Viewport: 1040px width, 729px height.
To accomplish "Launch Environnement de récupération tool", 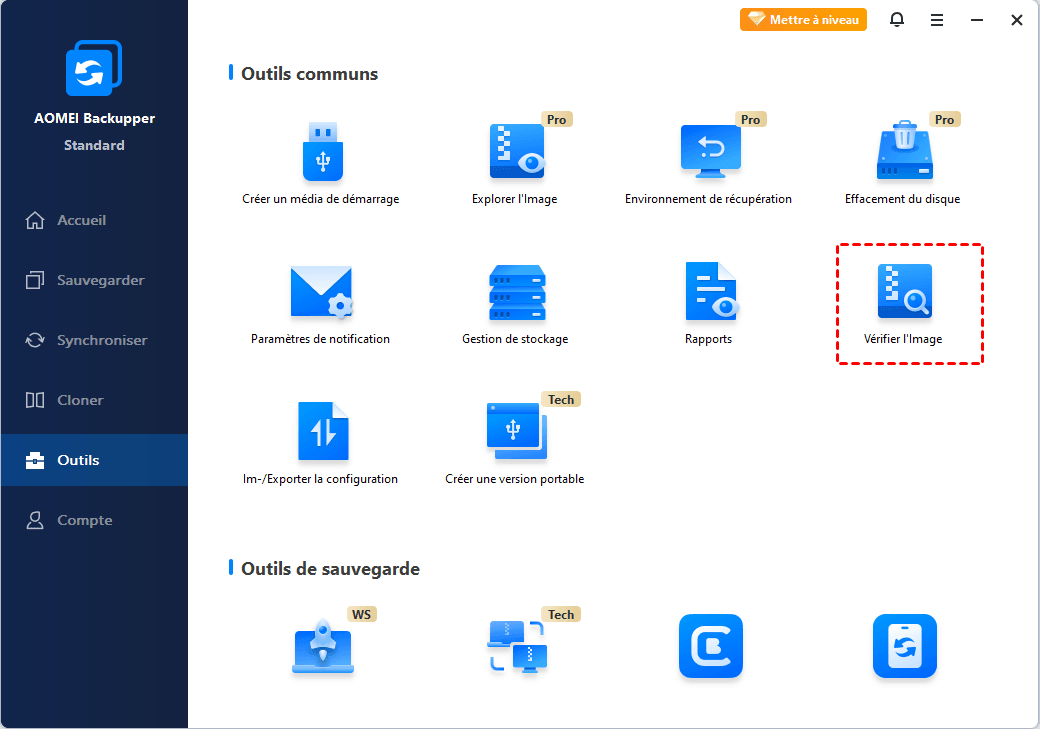I will [709, 163].
